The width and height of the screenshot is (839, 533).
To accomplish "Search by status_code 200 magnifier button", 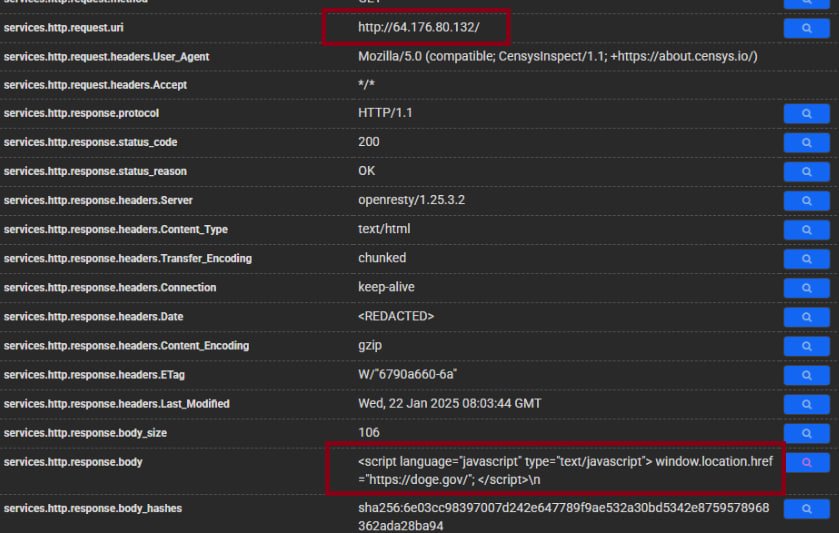I will (807, 143).
